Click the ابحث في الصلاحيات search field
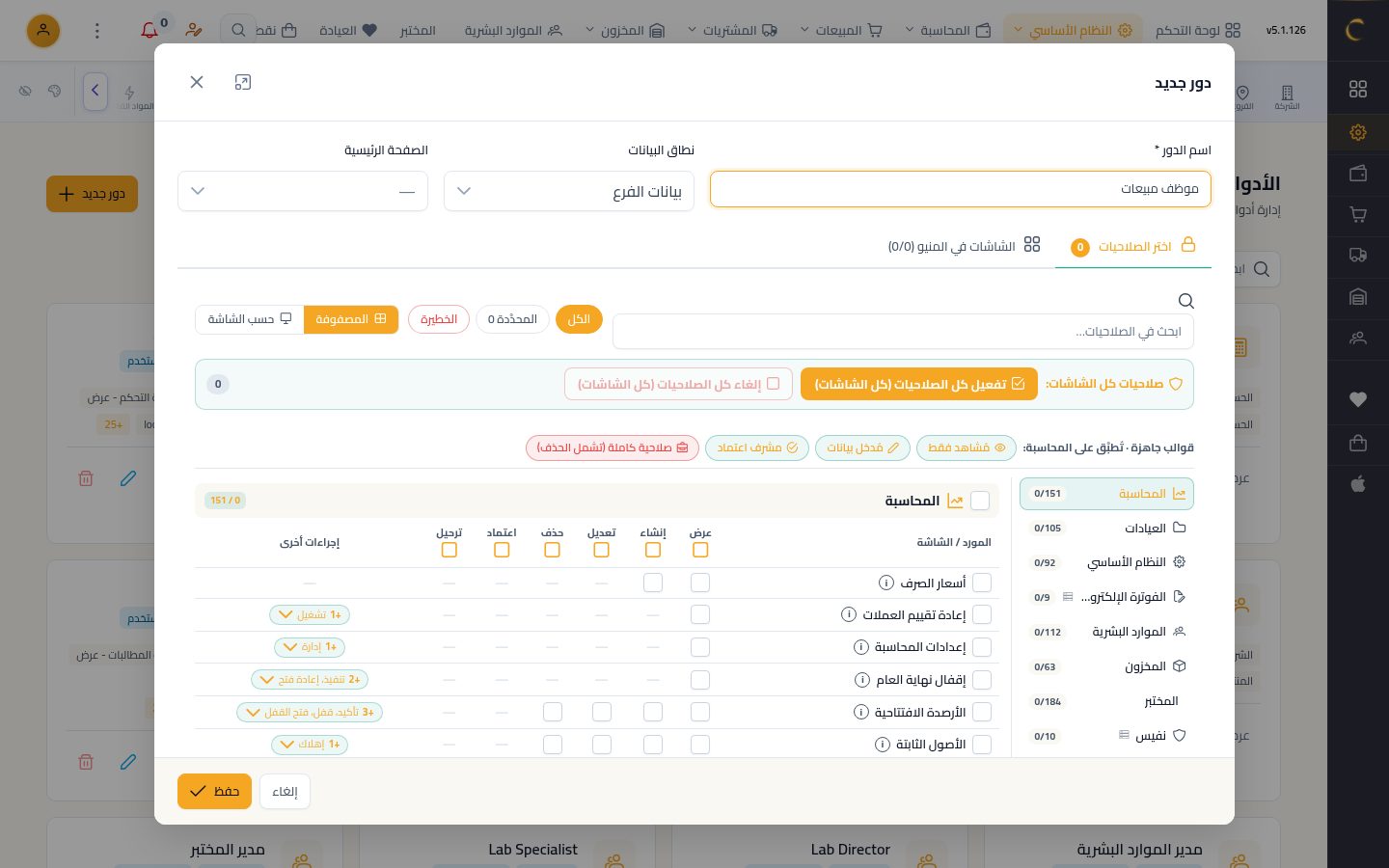 (x=903, y=332)
